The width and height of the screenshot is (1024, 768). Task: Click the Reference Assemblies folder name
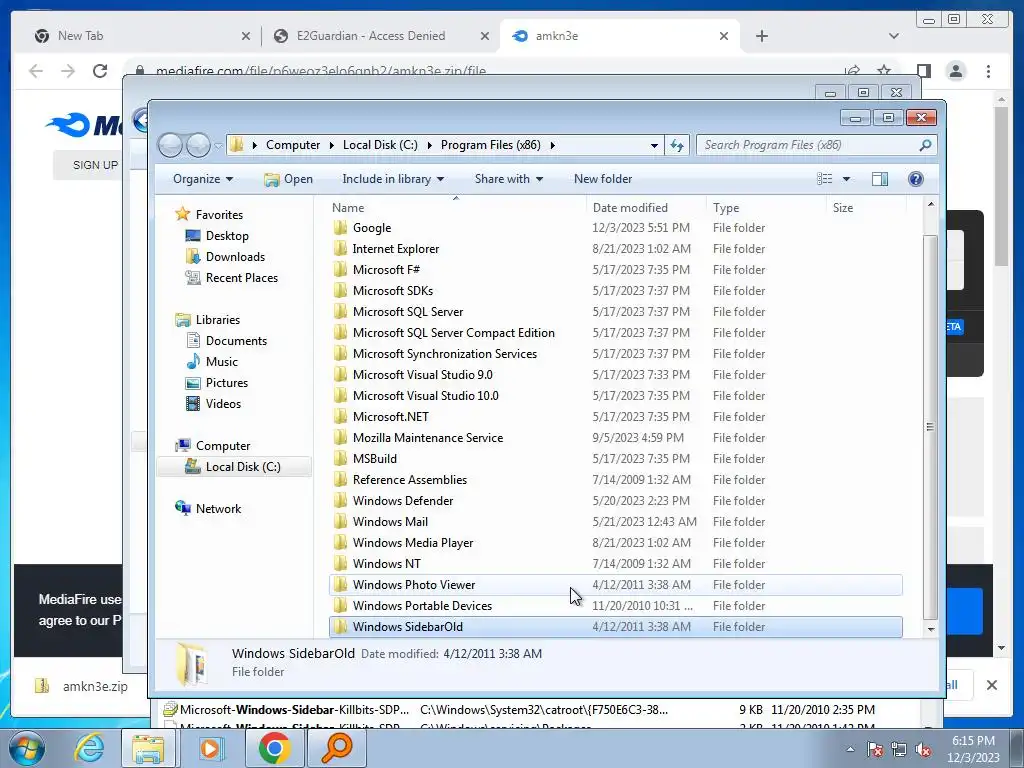(x=409, y=480)
